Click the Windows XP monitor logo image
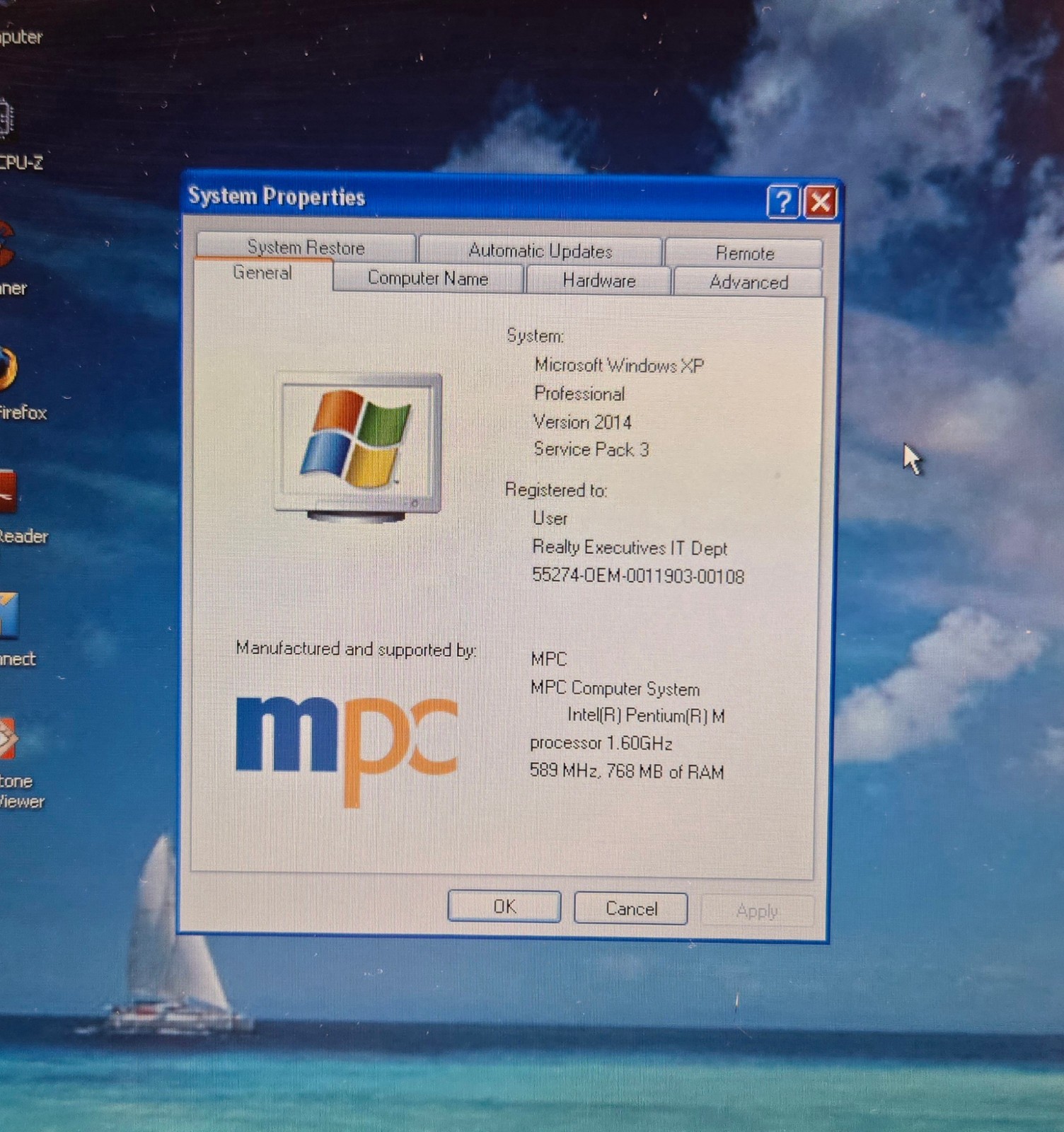This screenshot has width=1064, height=1132. pyautogui.click(x=359, y=447)
